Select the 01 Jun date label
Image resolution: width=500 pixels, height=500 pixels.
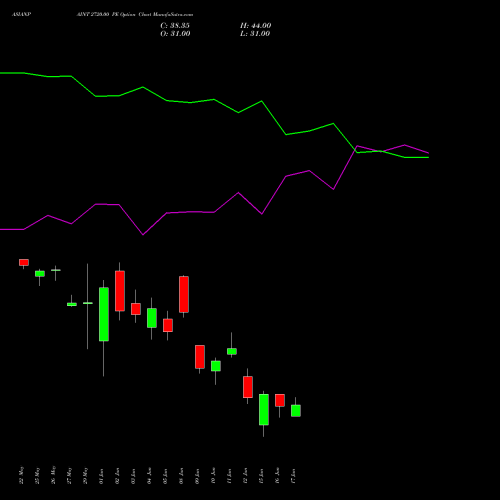pos(101,476)
